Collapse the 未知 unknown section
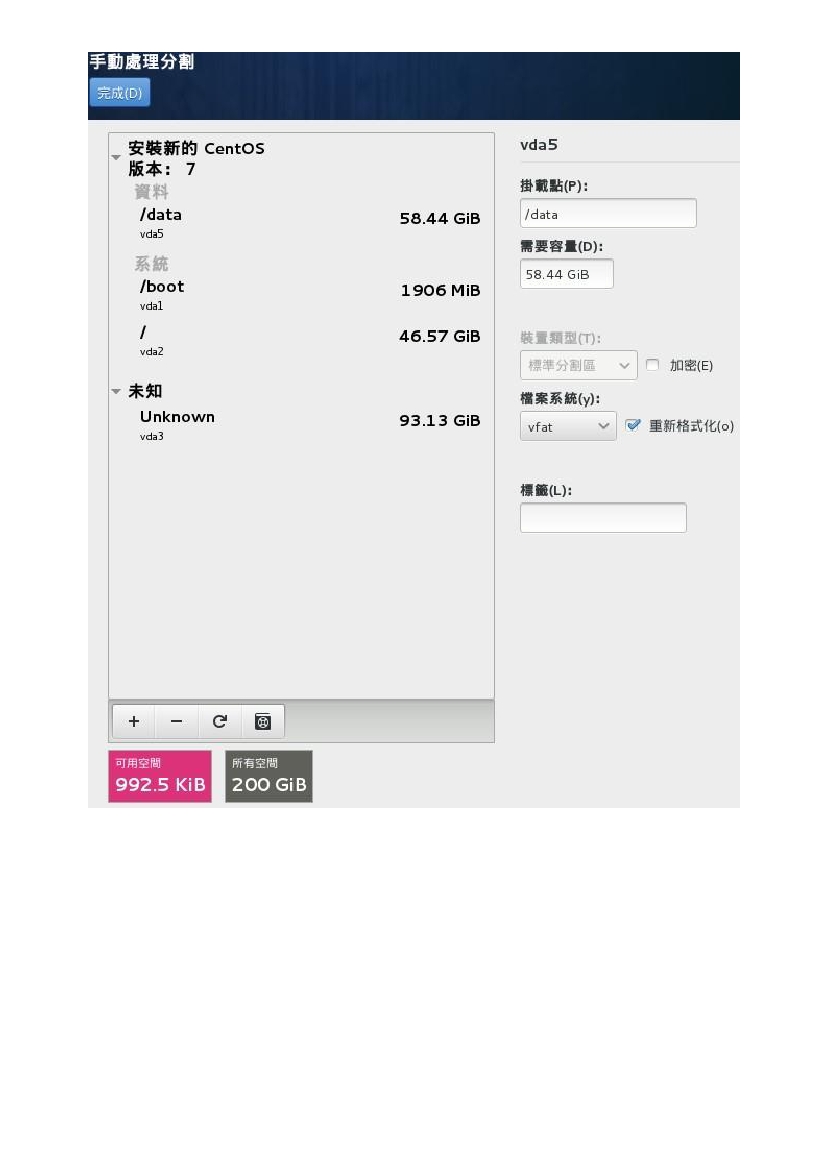Image resolution: width=827 pixels, height=1169 pixels. 116,391
